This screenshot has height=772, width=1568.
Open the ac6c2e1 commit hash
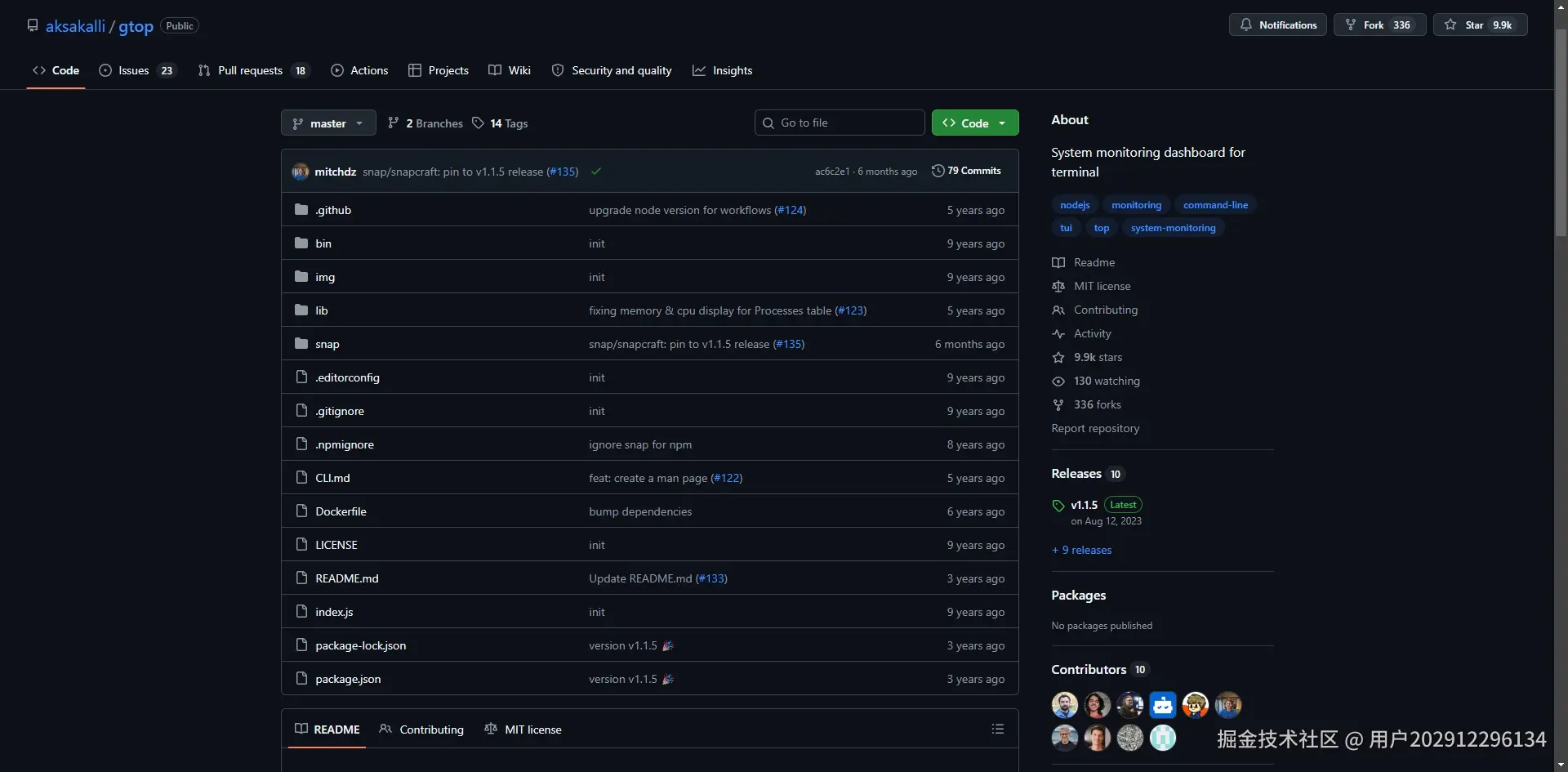(832, 172)
